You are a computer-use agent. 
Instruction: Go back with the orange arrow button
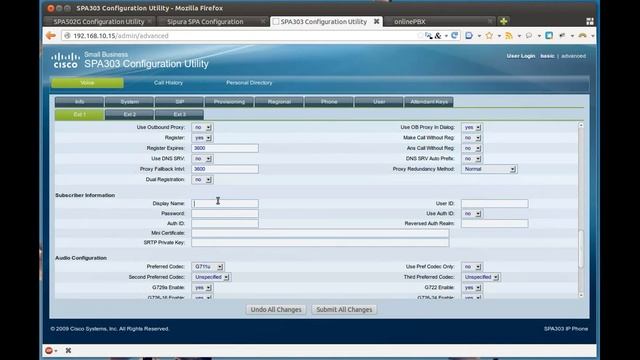[x=51, y=36]
